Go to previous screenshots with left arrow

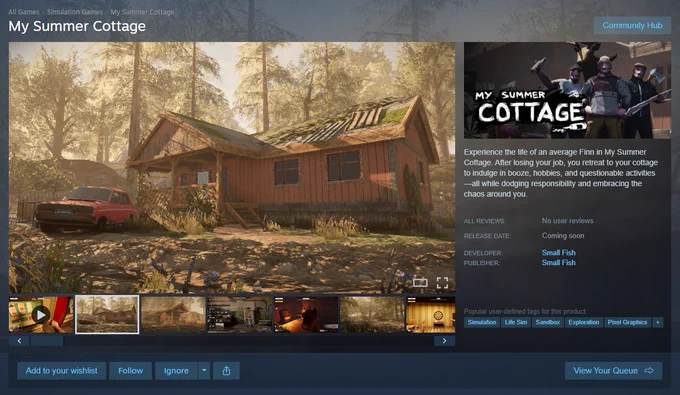pos(19,341)
